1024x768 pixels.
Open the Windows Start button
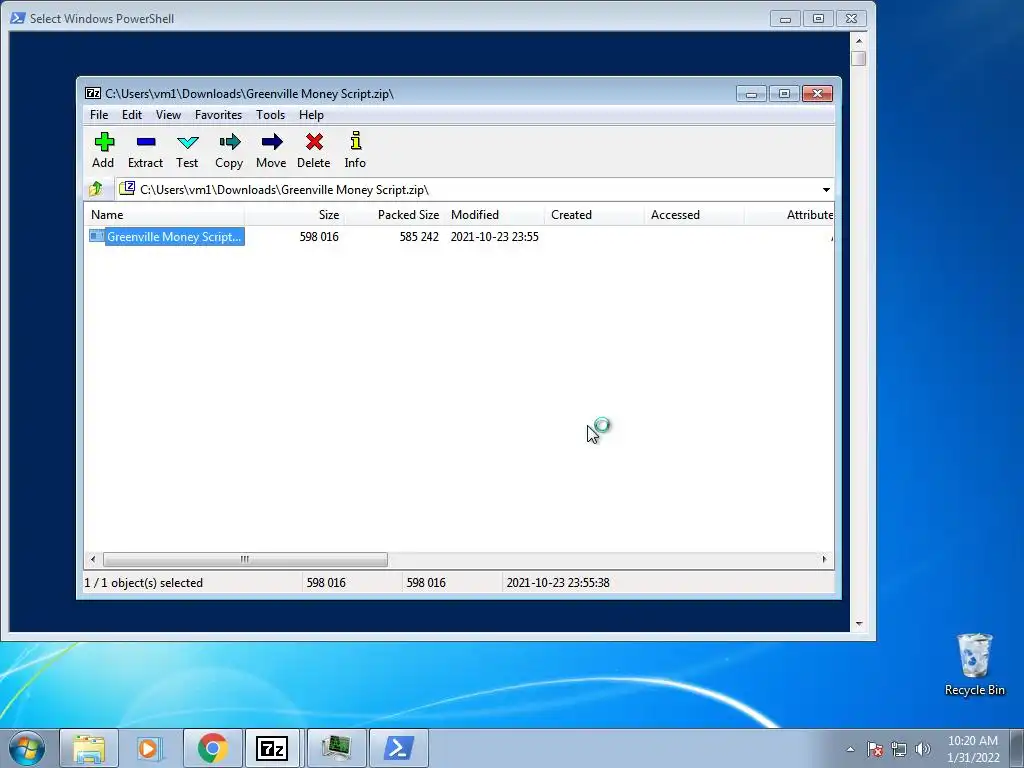27,748
